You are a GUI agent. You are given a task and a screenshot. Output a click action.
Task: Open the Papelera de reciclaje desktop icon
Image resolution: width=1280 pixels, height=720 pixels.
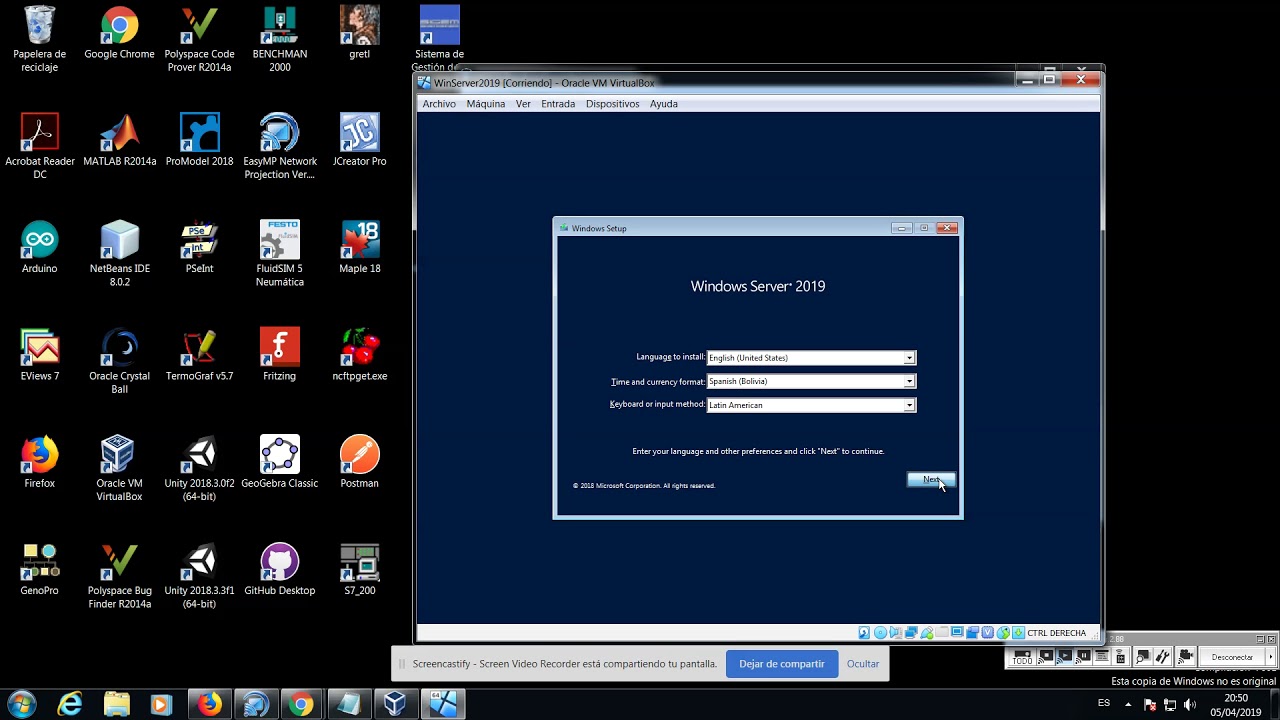point(40,38)
